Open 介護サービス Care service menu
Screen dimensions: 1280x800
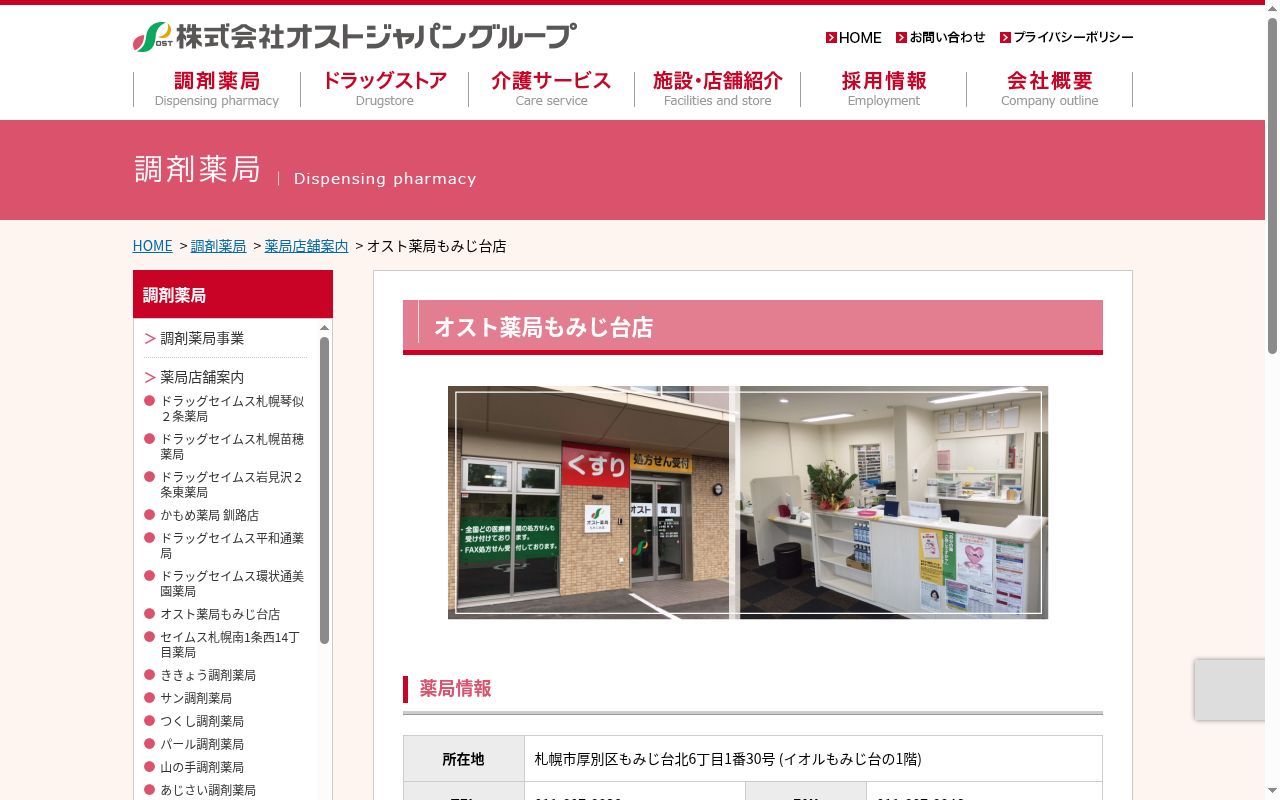(x=551, y=89)
